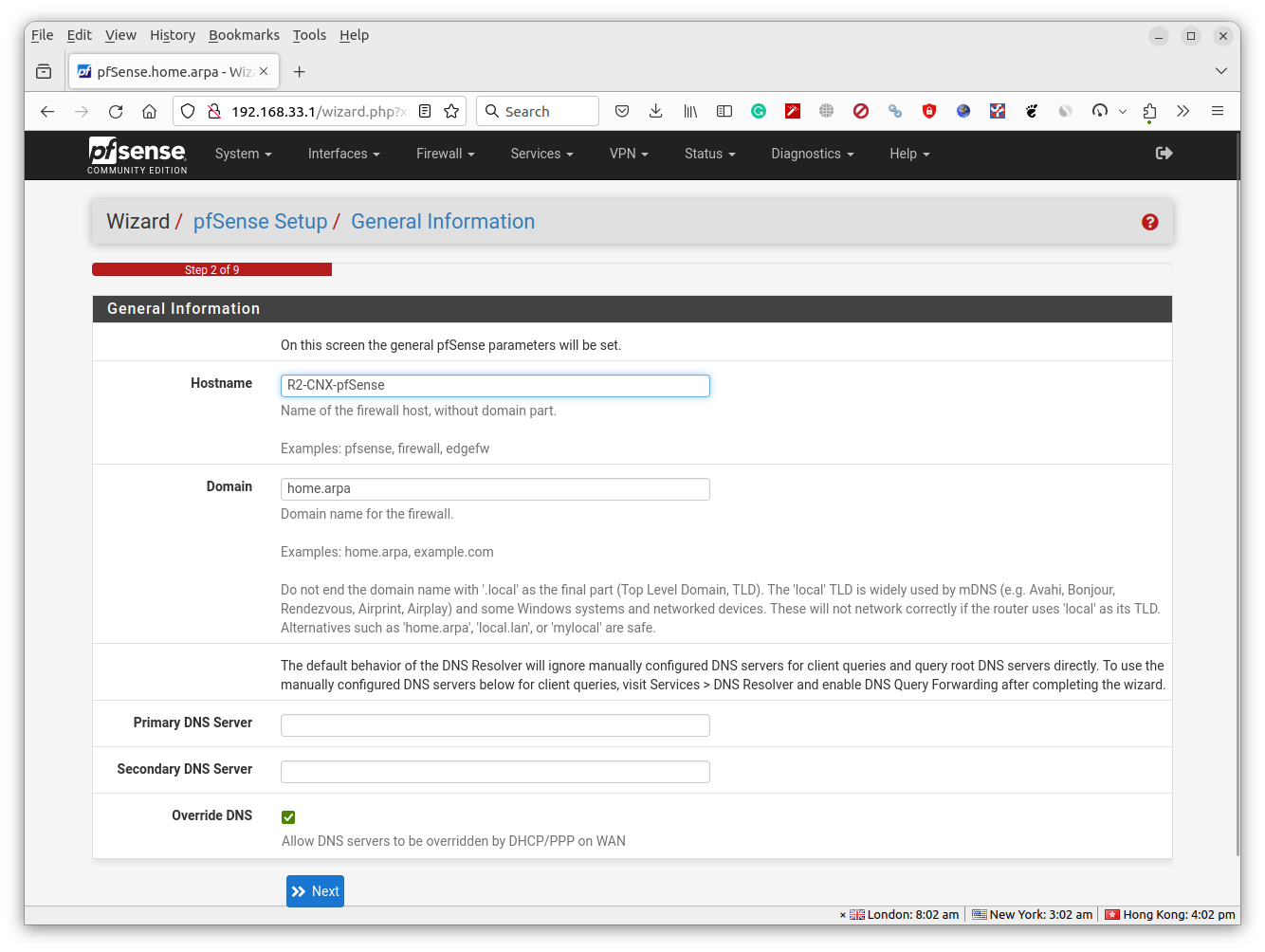Viewport: 1265px width, 952px height.
Task: Open the General Information breadcrumb link
Action: pyautogui.click(x=443, y=222)
